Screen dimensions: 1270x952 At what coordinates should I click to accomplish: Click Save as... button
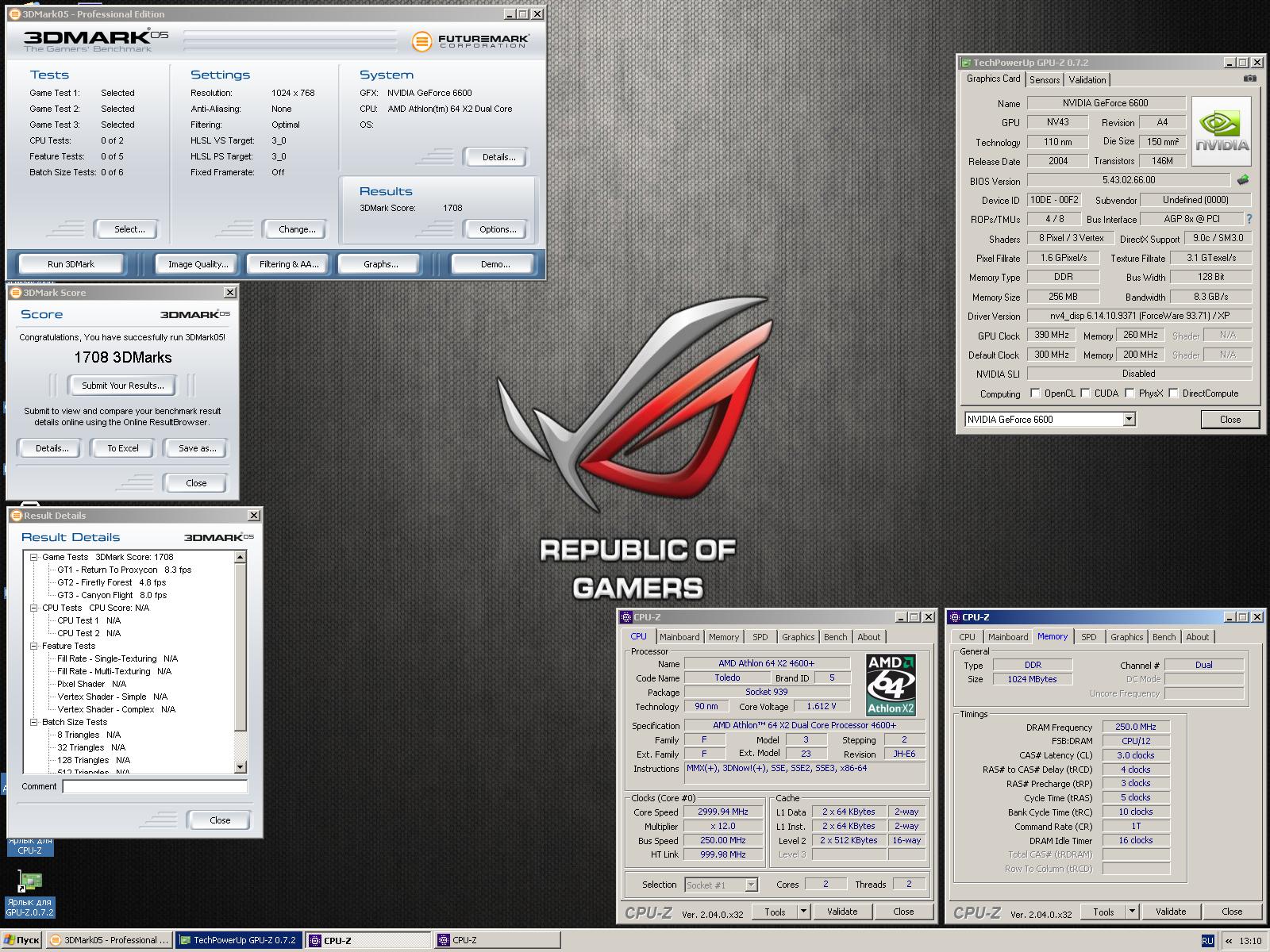pos(197,448)
